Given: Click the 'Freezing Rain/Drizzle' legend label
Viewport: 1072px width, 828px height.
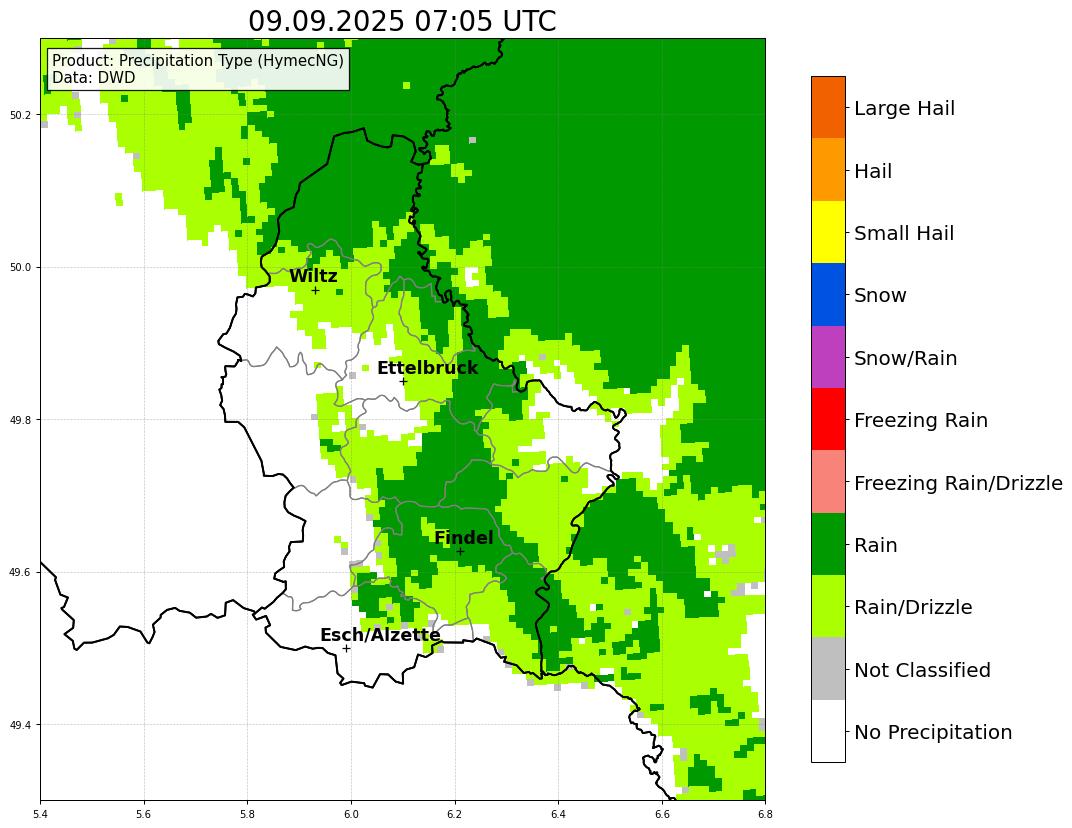Looking at the screenshot, I should pyautogui.click(x=958, y=483).
